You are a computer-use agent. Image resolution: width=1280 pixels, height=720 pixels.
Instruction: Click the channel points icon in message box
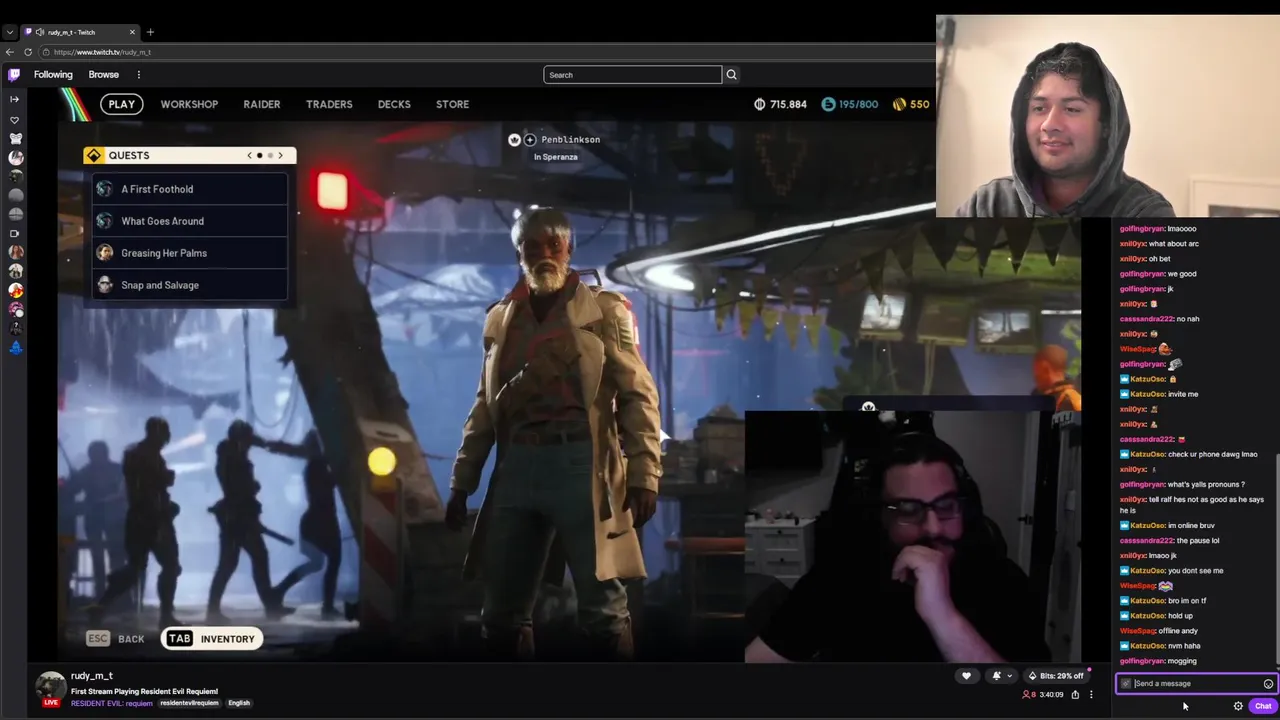(x=1126, y=684)
